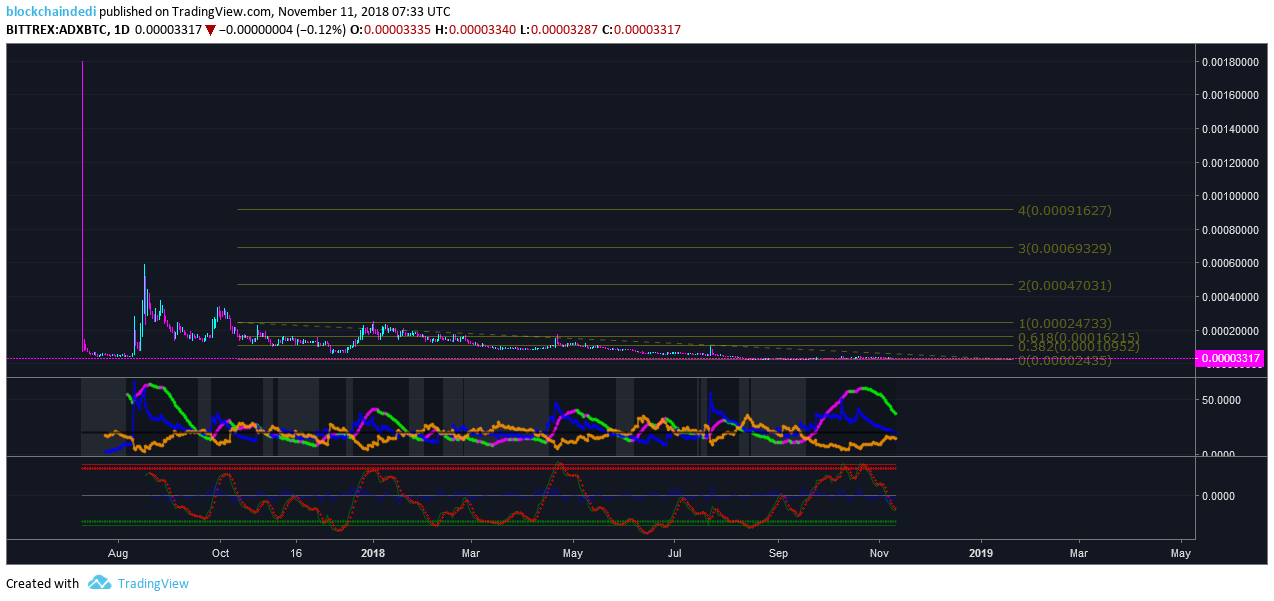Click the 0.00060000 price axis label

(1229, 264)
